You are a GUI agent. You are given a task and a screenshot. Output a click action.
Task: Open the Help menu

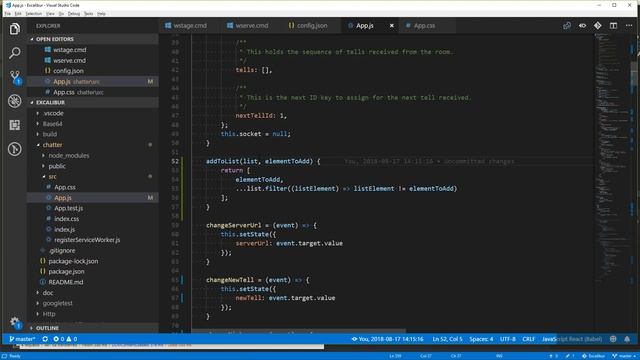pos(101,13)
